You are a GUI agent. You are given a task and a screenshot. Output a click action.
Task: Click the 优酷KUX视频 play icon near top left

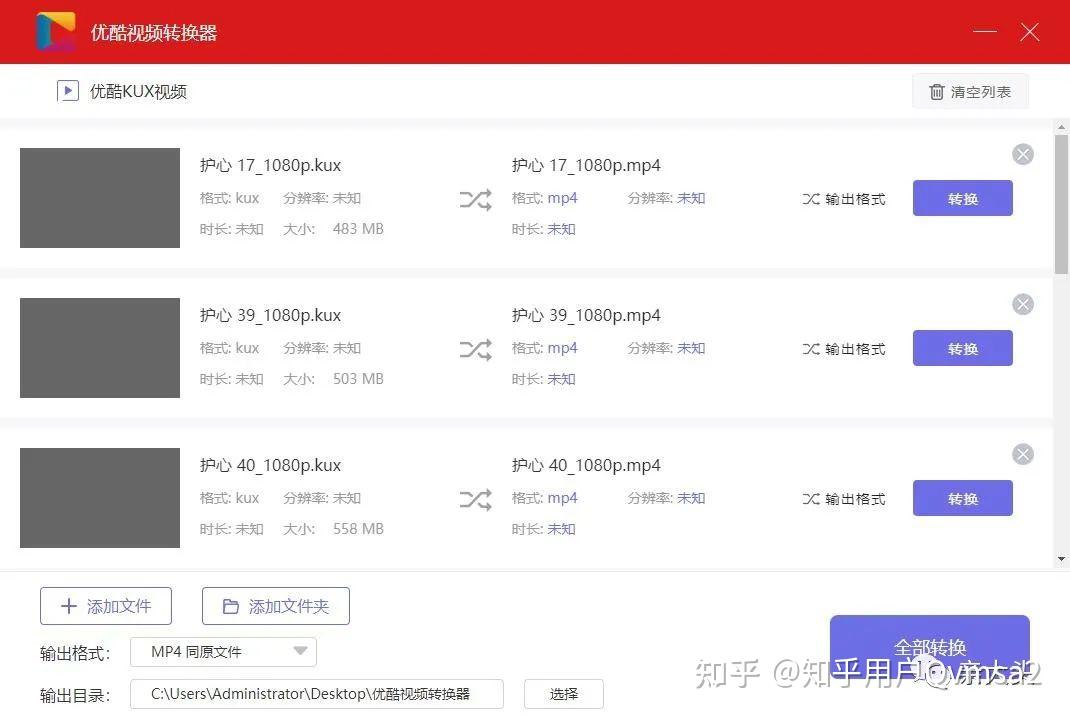tap(67, 90)
